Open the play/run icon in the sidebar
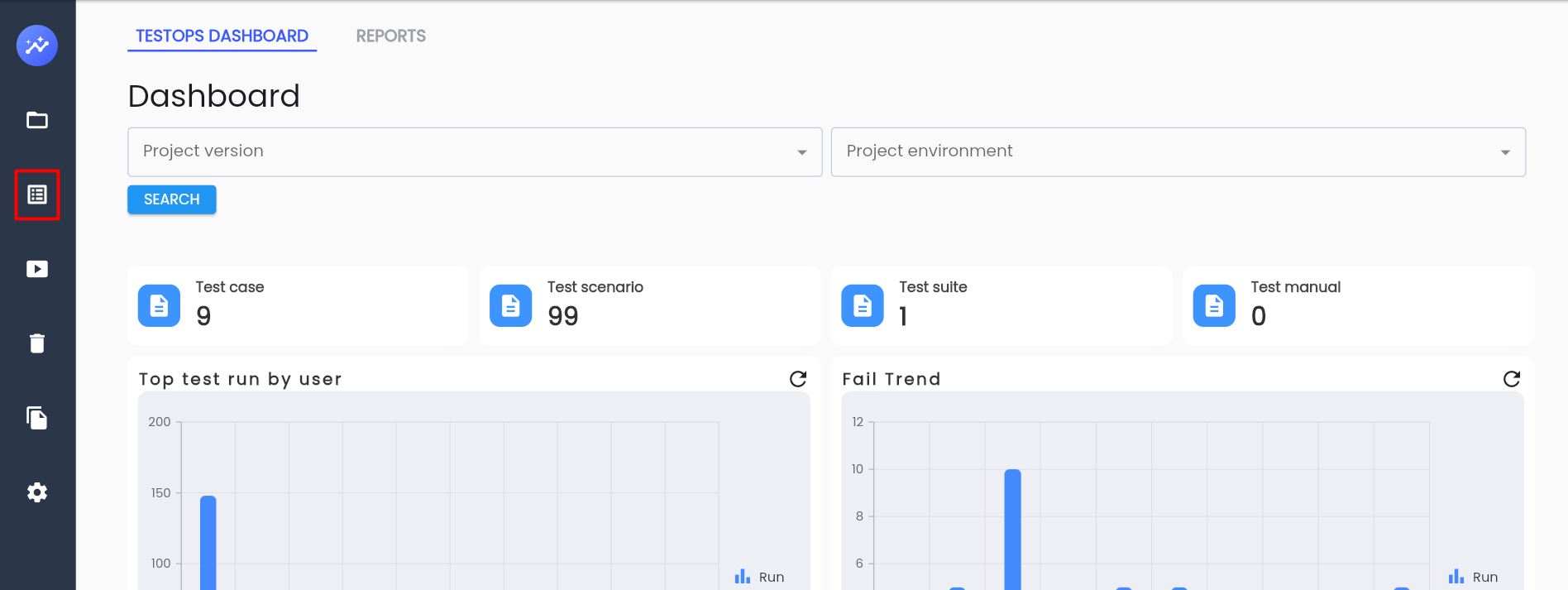Viewport: 1568px width, 590px height. tap(37, 269)
